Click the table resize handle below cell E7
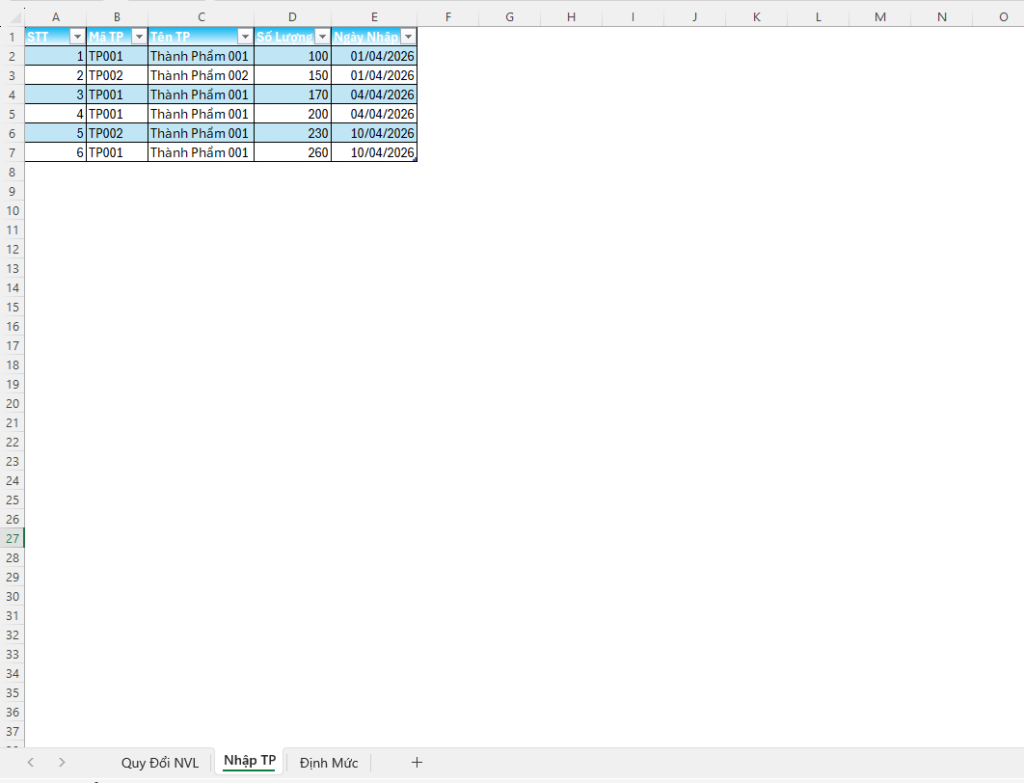 (415, 160)
